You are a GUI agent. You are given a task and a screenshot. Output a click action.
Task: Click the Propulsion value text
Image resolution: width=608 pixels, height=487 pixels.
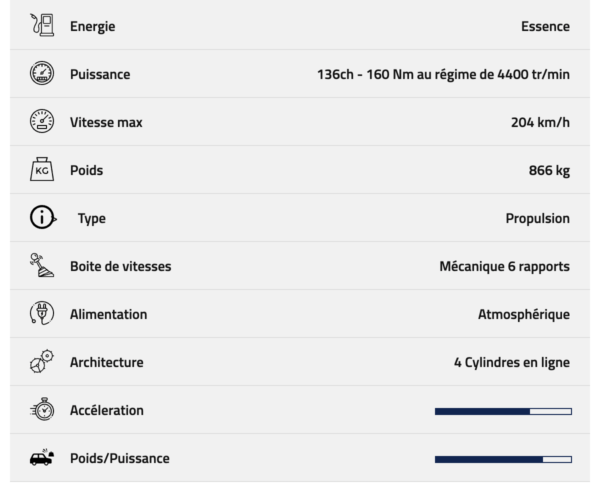(x=537, y=219)
